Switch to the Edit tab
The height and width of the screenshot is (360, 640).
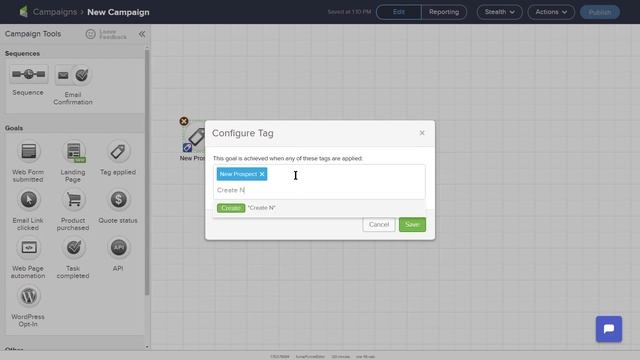click(x=399, y=12)
